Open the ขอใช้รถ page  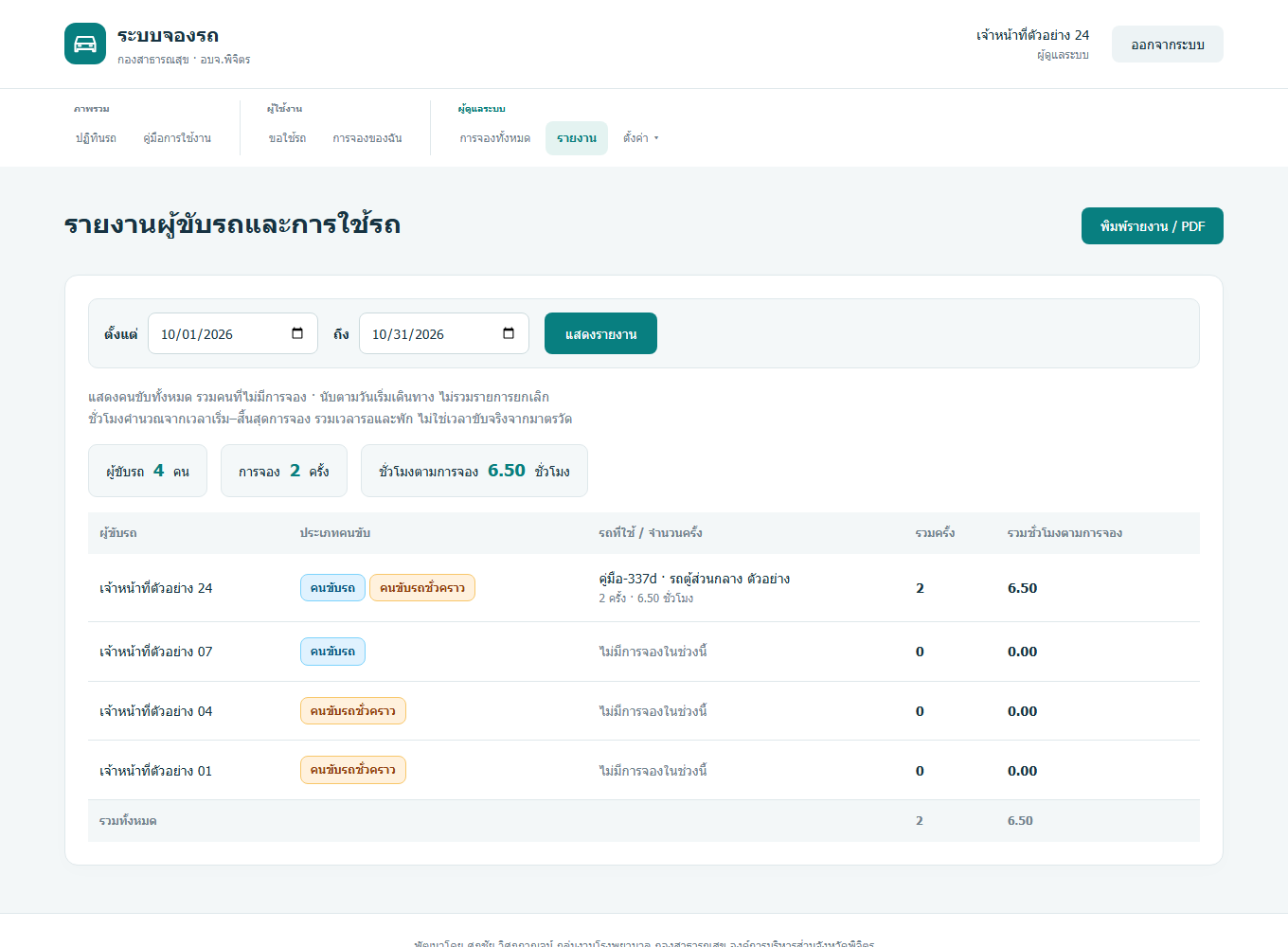click(x=287, y=138)
